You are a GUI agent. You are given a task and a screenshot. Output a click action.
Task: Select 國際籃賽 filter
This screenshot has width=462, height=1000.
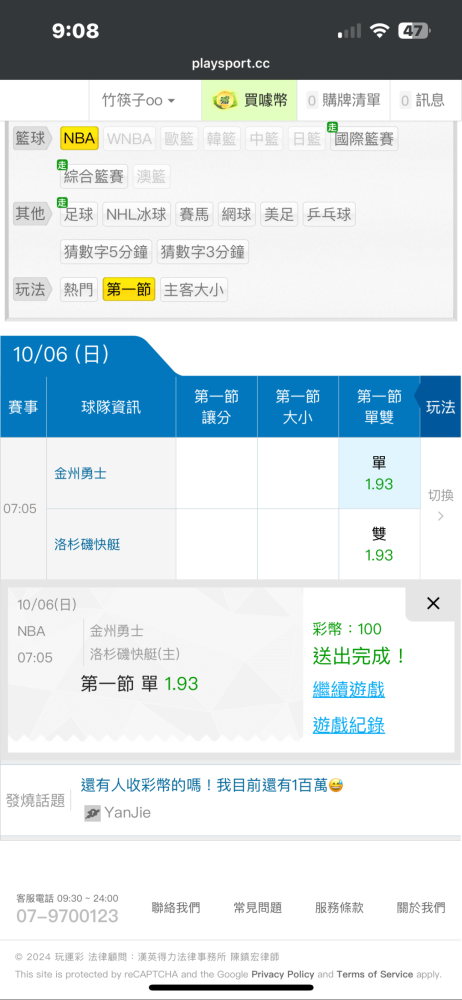(364, 138)
